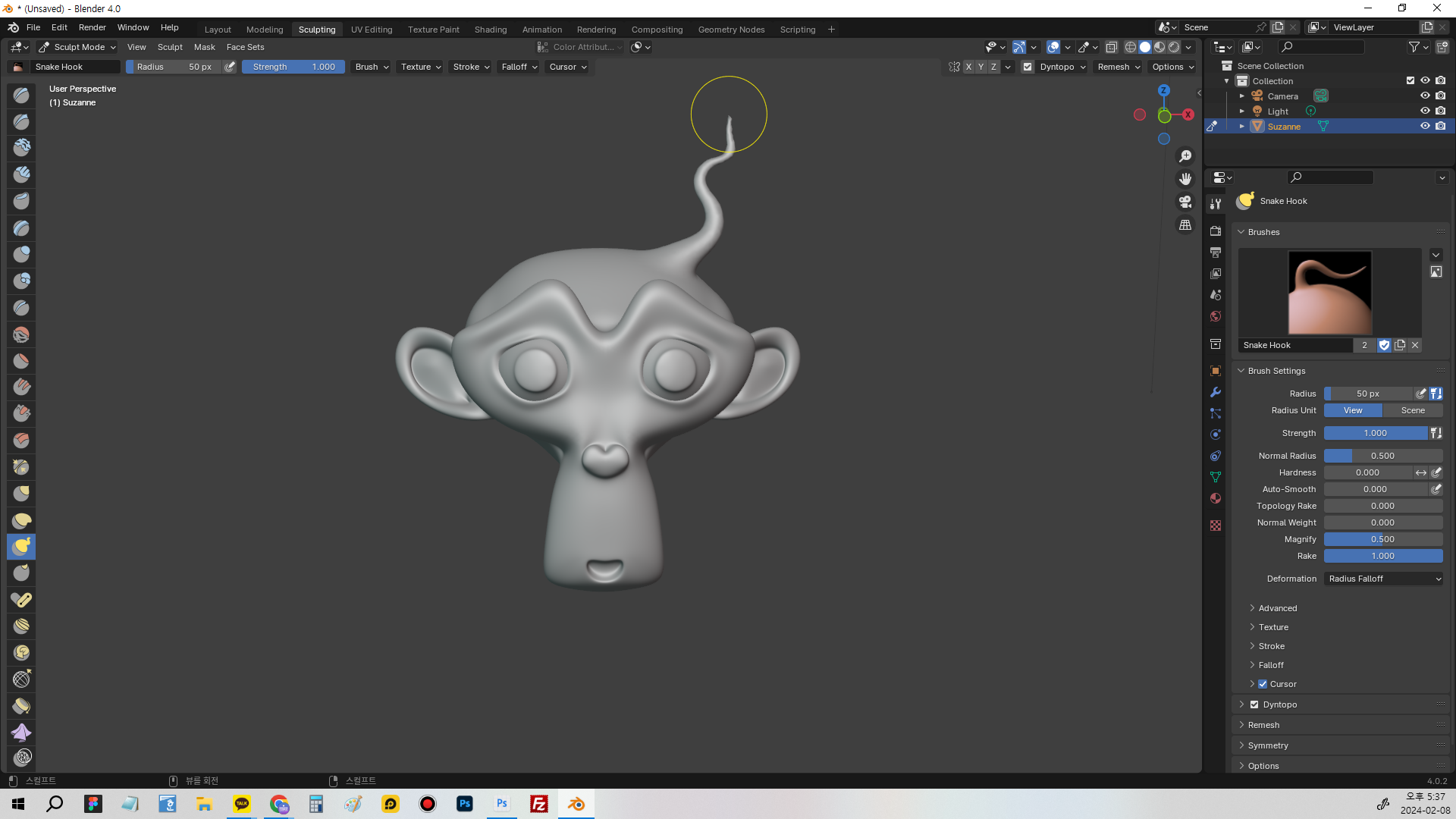Open the Brush header dropdown
The width and height of the screenshot is (1456, 819).
coord(372,67)
